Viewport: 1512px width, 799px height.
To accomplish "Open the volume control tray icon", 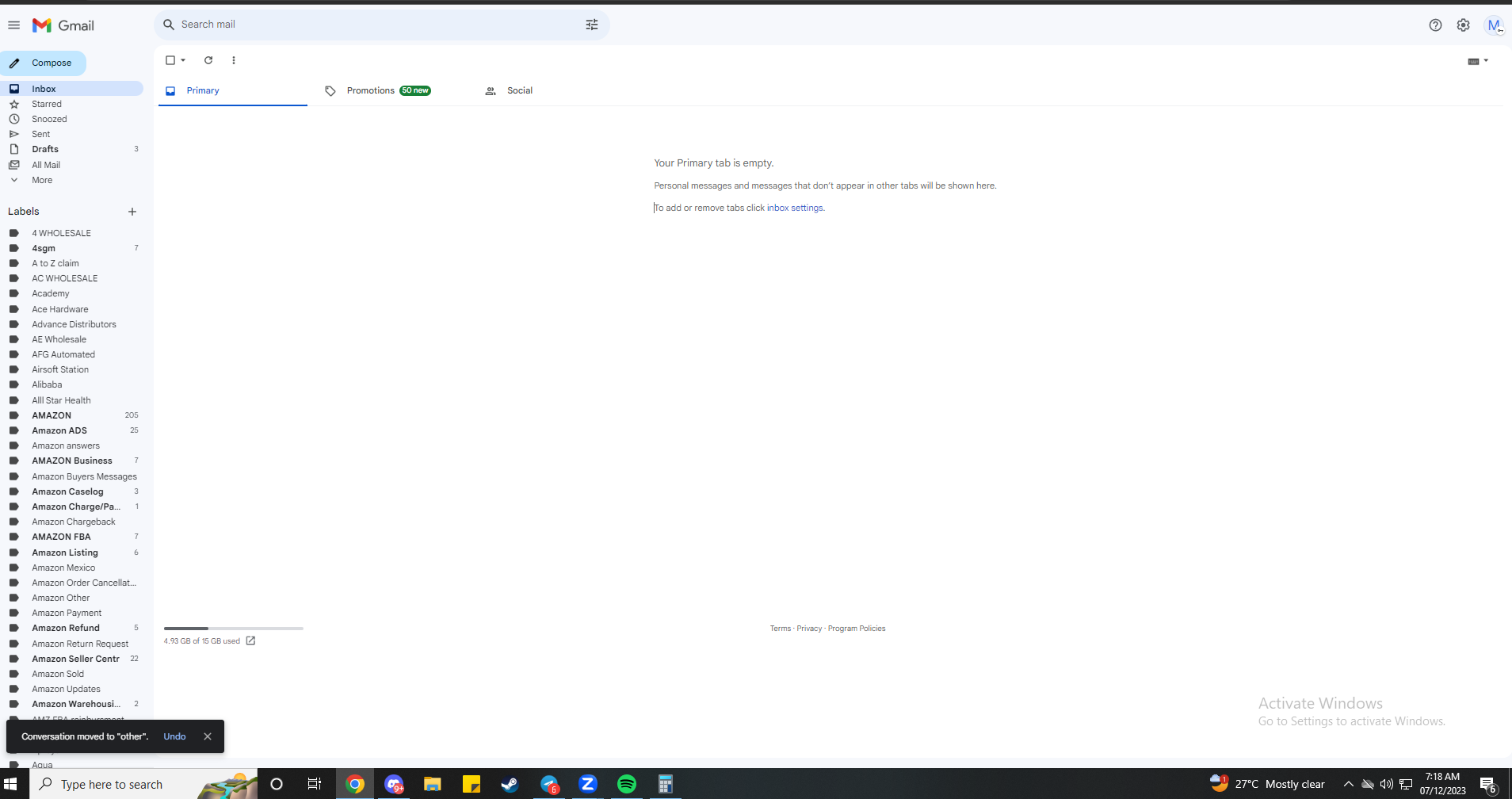I will pos(1387,784).
